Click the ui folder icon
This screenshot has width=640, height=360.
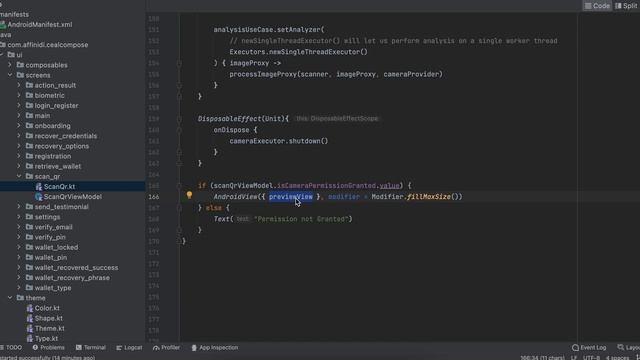coord(11,55)
